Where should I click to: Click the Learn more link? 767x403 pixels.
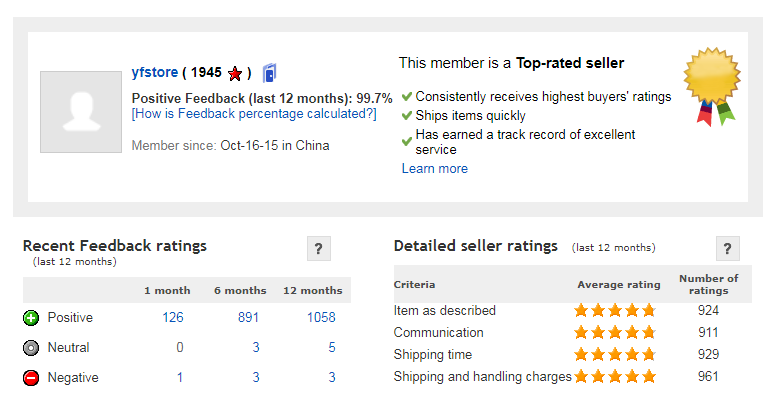[435, 169]
